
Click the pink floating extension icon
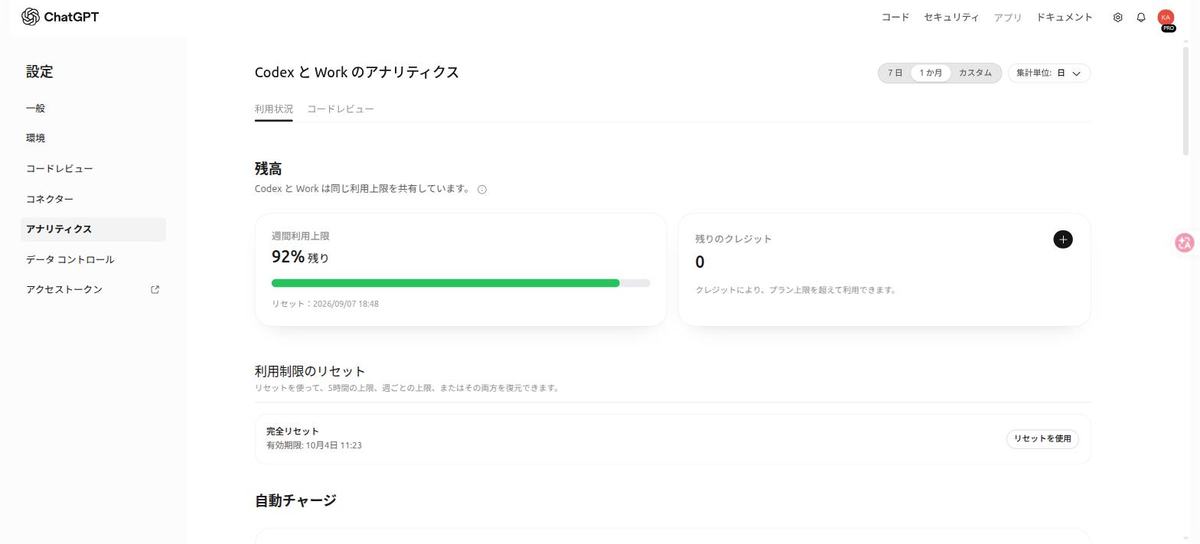tap(1185, 242)
